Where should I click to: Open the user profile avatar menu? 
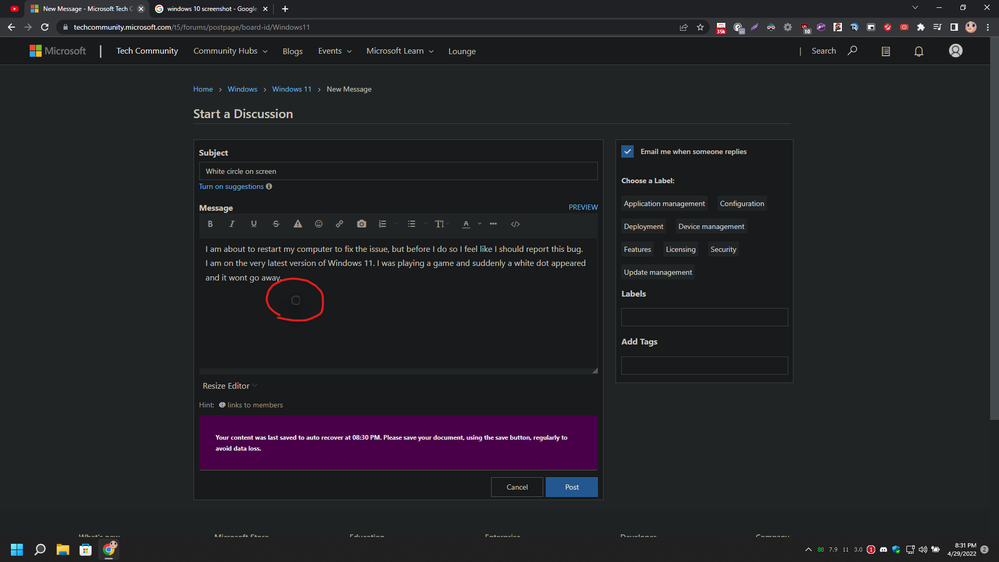pos(955,51)
